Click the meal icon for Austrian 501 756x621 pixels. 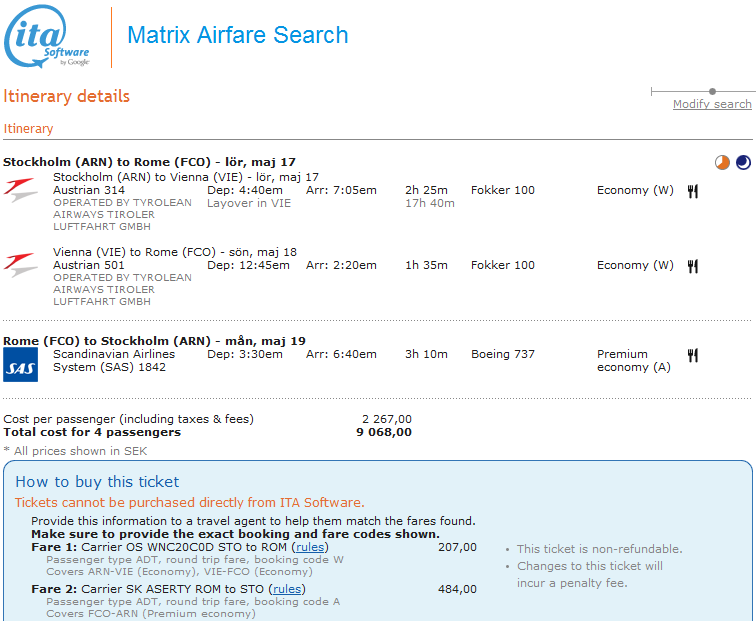(692, 266)
